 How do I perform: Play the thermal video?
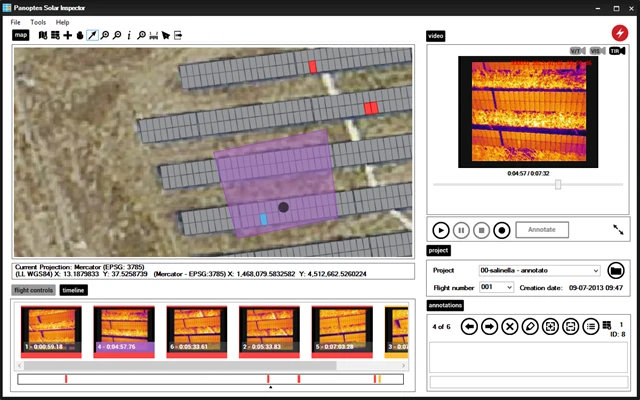click(x=441, y=229)
